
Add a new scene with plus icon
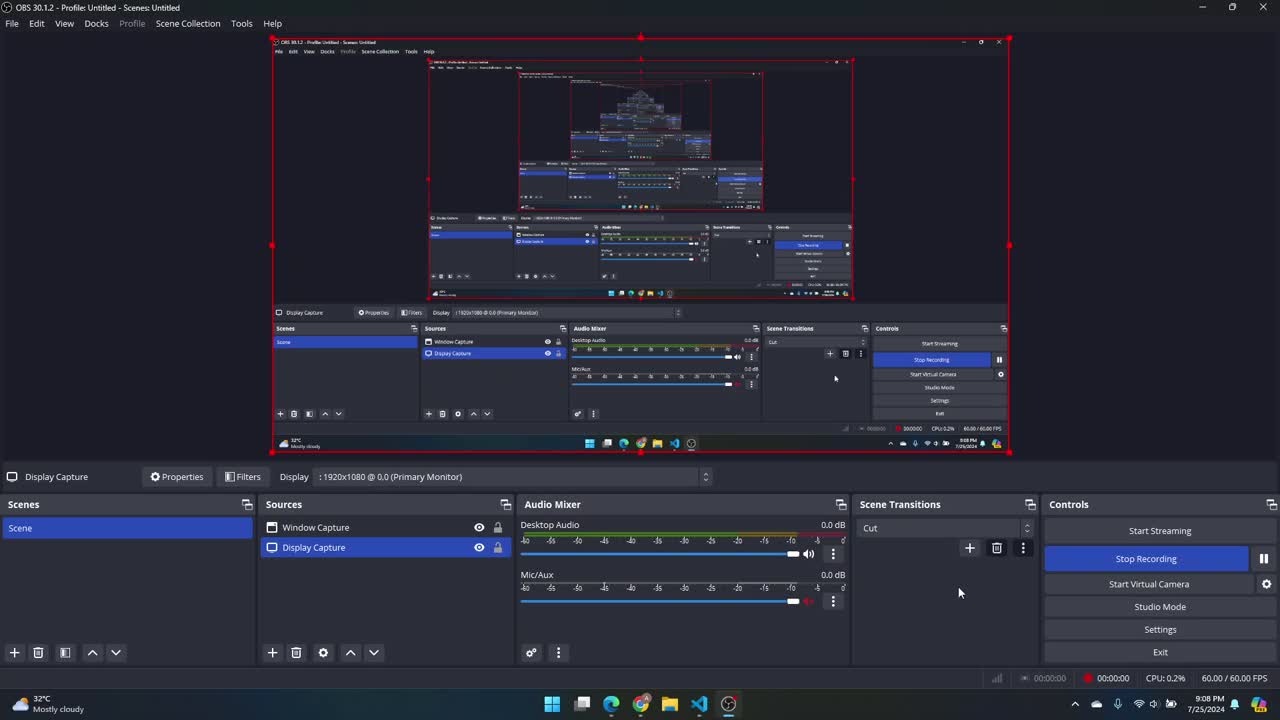[14, 653]
